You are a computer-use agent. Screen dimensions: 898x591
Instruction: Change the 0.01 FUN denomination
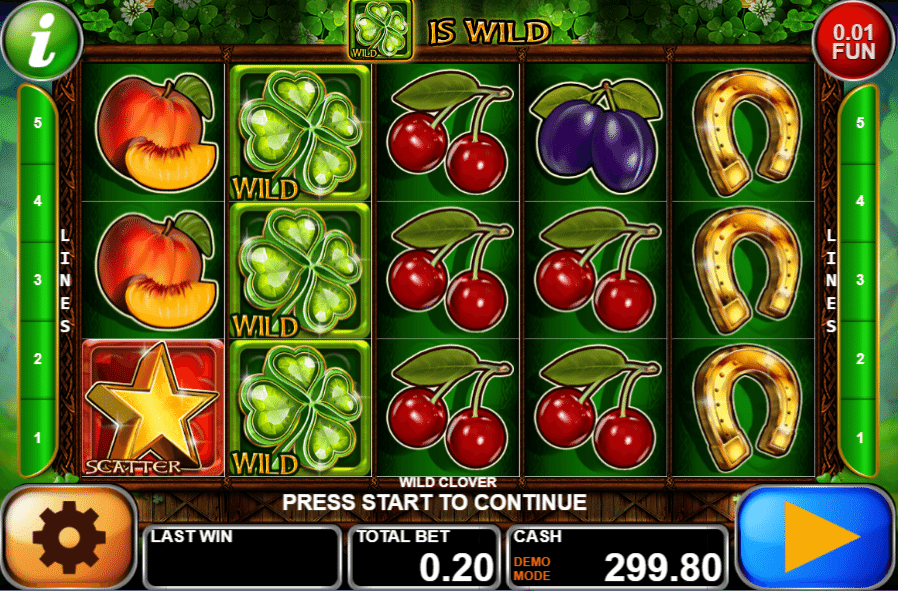coord(853,42)
